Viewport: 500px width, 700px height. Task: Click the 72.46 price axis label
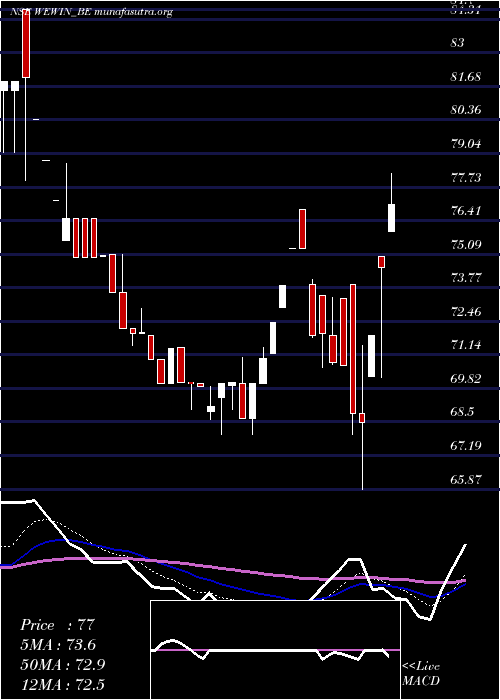pos(466,311)
